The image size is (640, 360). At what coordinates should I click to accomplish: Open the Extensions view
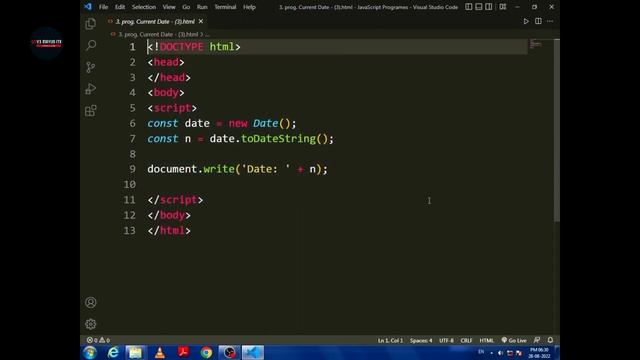pyautogui.click(x=91, y=111)
